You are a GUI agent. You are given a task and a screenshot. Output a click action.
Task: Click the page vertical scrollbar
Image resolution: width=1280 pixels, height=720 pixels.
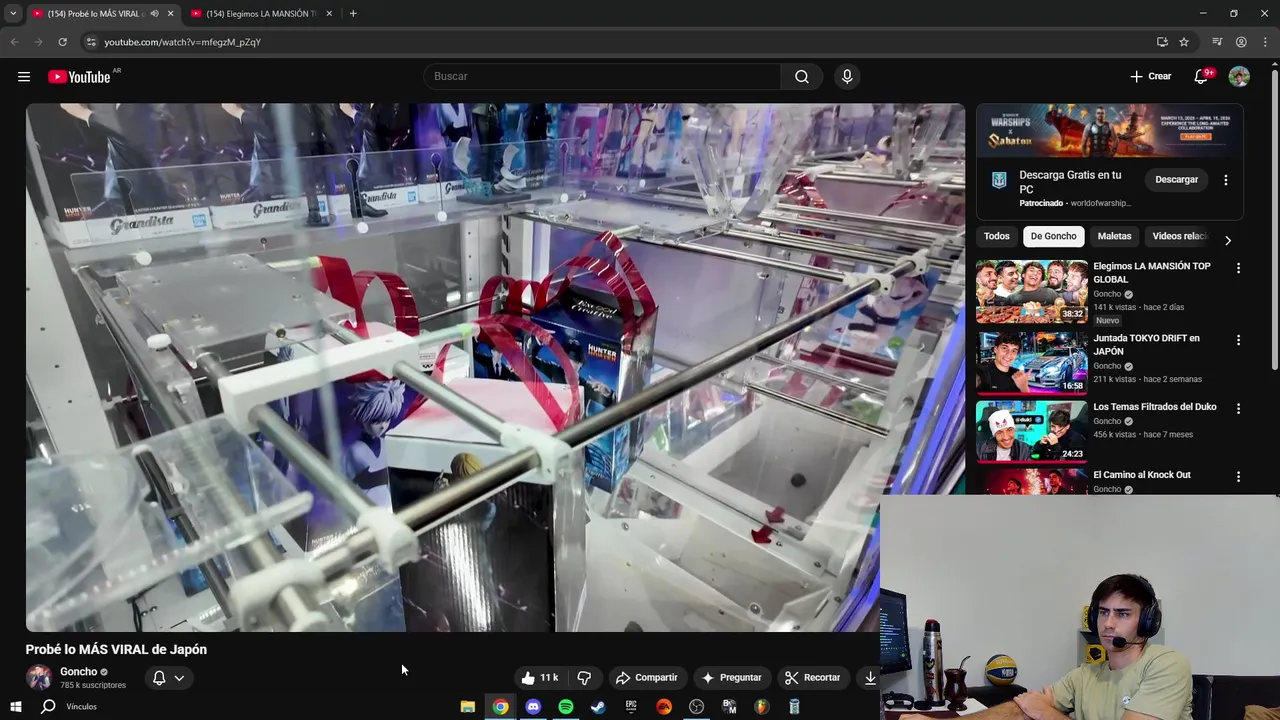click(1274, 220)
